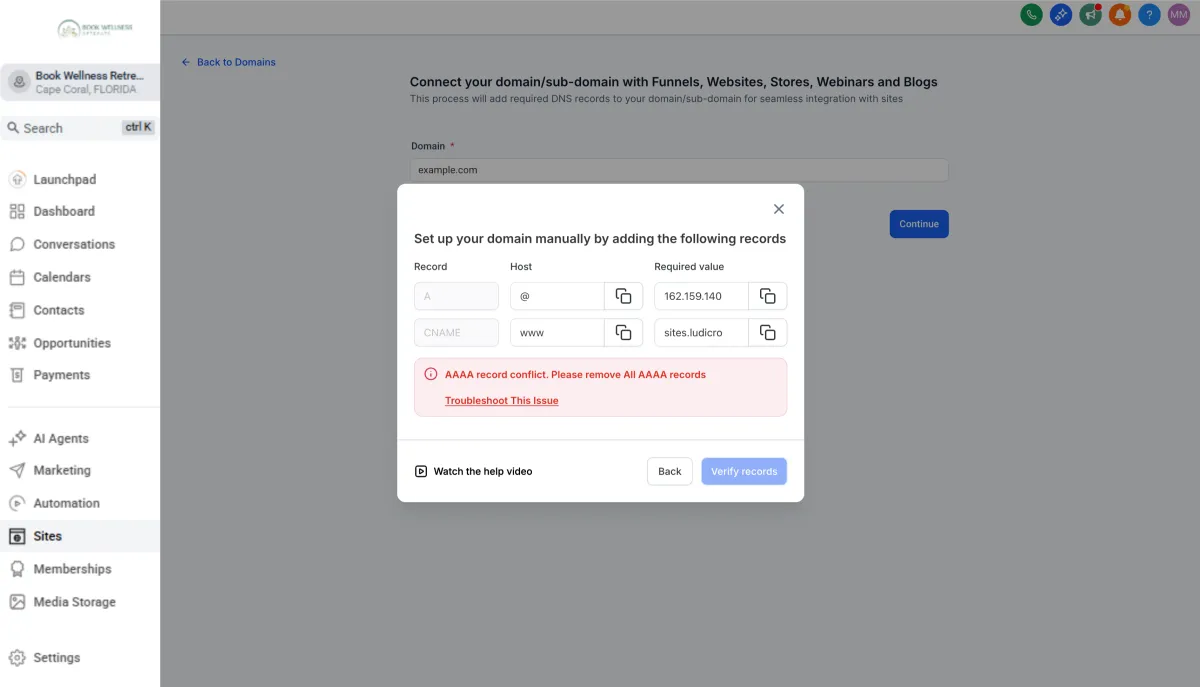Click the Back button in dialog
The width and height of the screenshot is (1200, 687).
669,471
